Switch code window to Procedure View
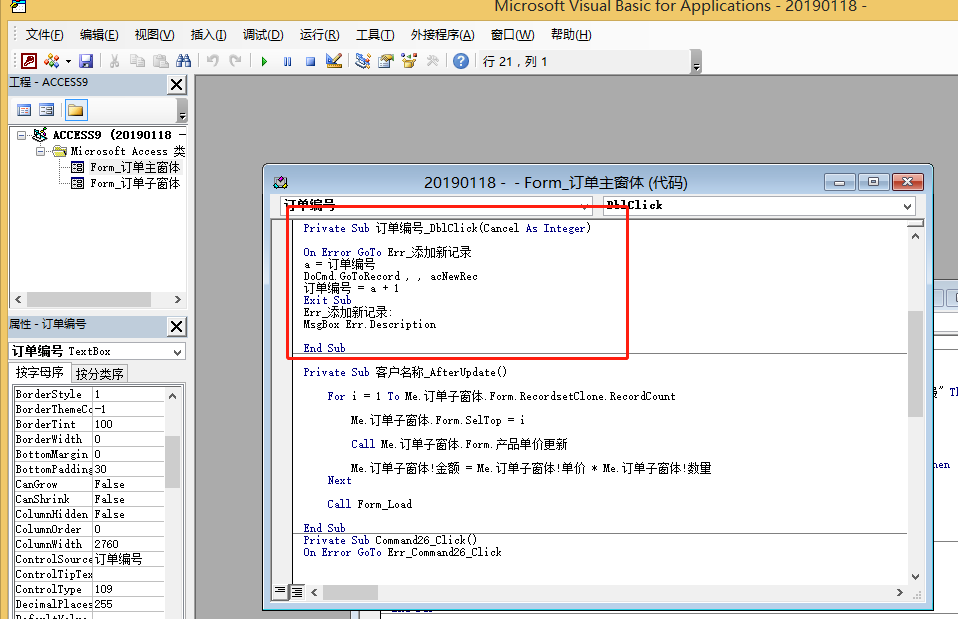Viewport: 958px width, 619px height. click(280, 591)
